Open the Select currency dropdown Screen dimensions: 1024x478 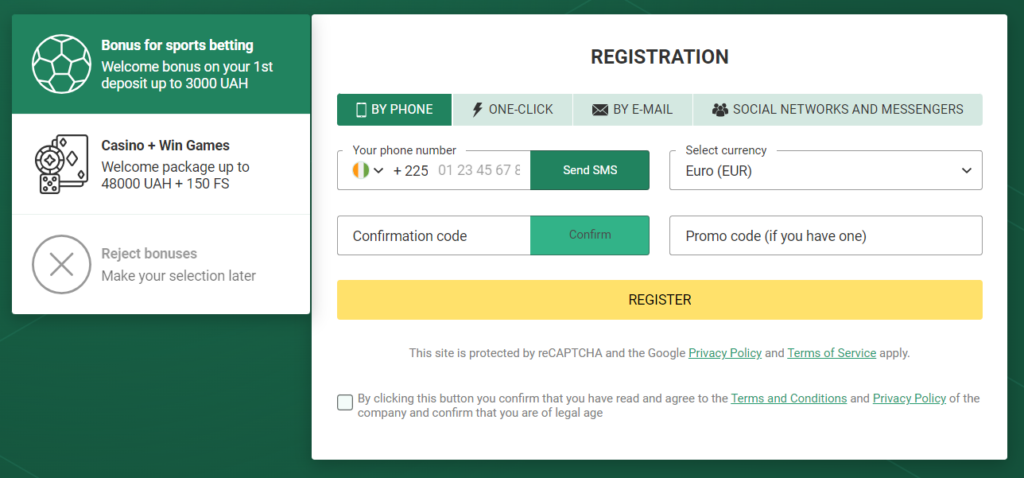825,170
